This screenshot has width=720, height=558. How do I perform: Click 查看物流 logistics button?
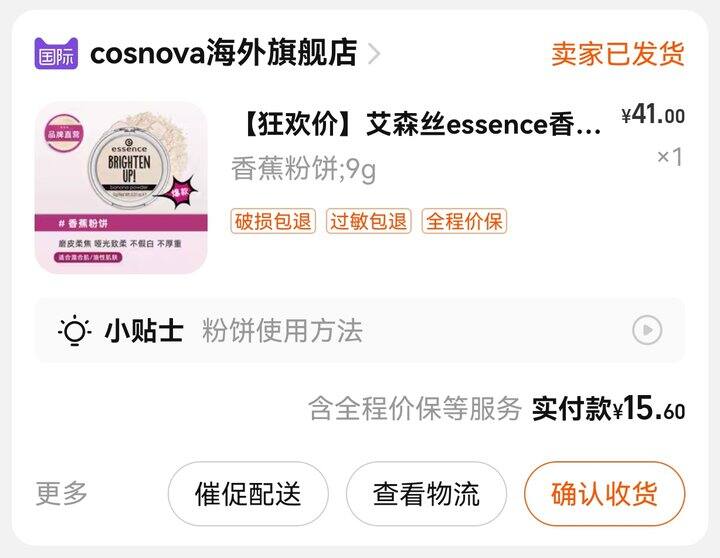click(426, 494)
